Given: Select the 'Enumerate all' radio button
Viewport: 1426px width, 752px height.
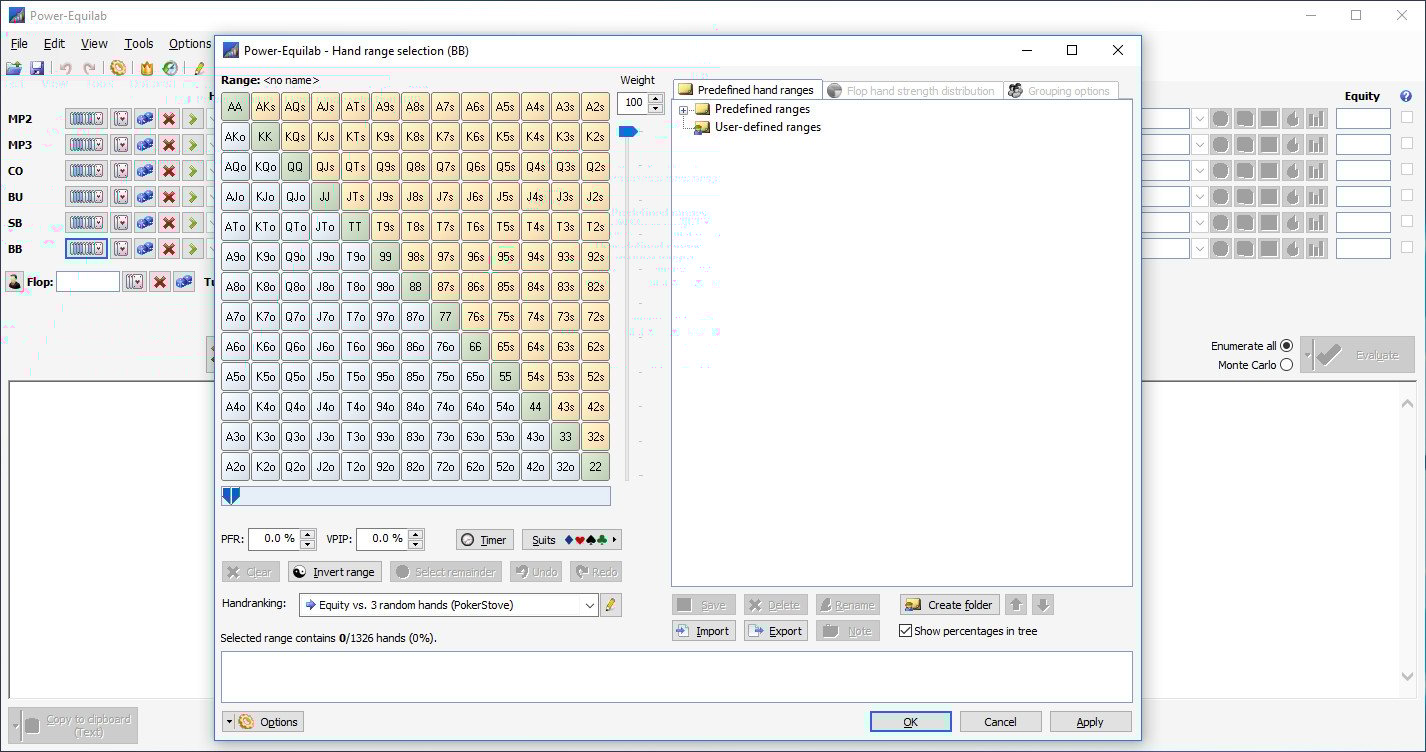Looking at the screenshot, I should [1287, 345].
